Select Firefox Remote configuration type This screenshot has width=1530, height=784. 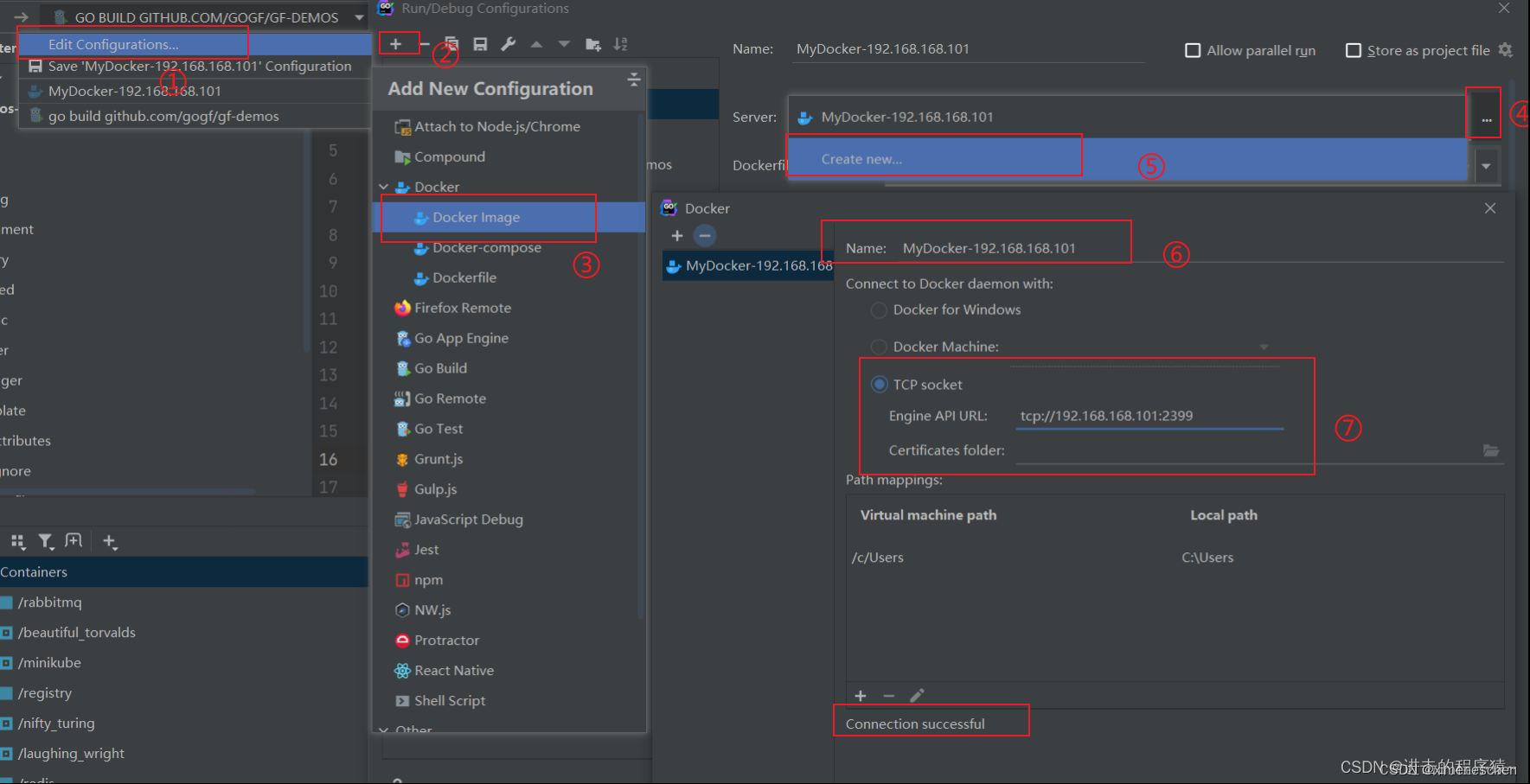click(510, 308)
